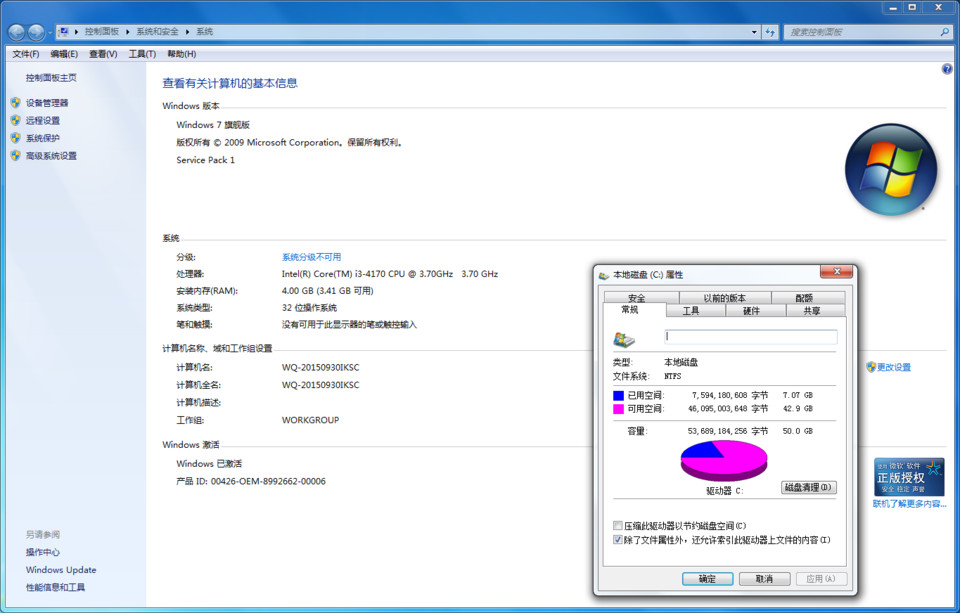Click the Forward navigation arrow button

[x=36, y=32]
